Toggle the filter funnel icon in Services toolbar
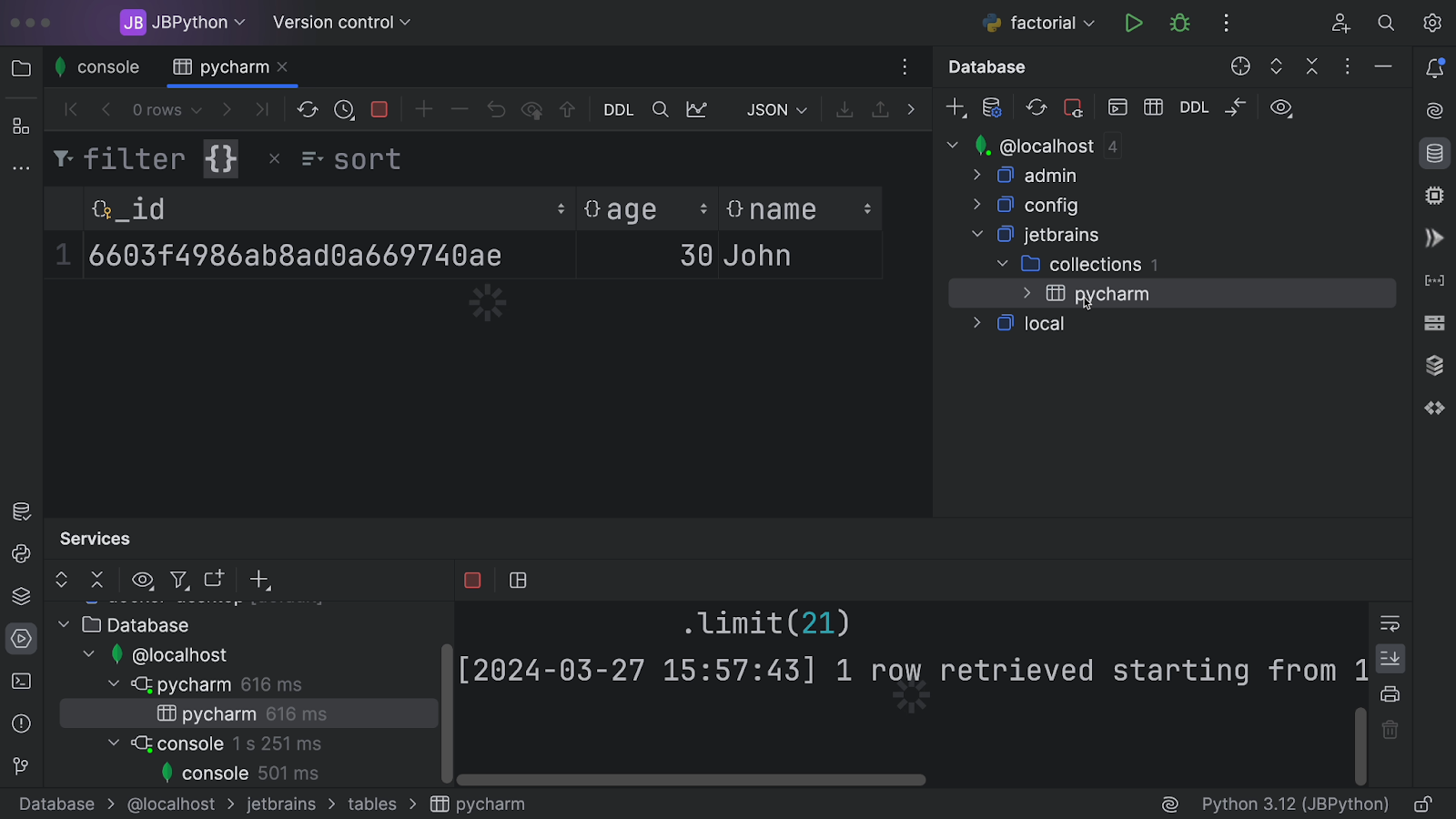 [x=179, y=580]
